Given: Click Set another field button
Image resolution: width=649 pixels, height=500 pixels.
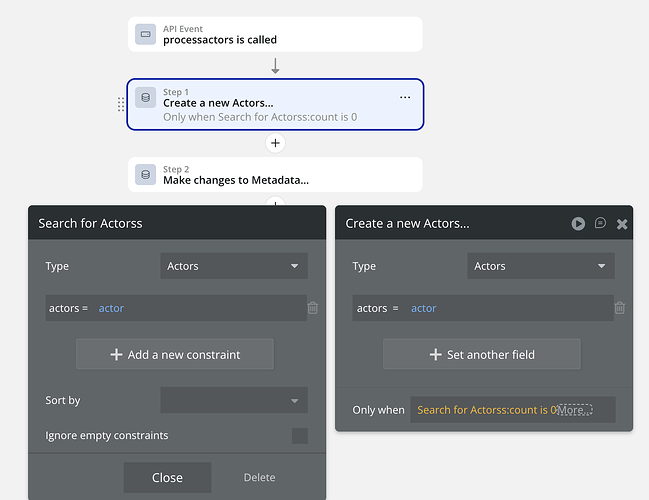Looking at the screenshot, I should [482, 354].
